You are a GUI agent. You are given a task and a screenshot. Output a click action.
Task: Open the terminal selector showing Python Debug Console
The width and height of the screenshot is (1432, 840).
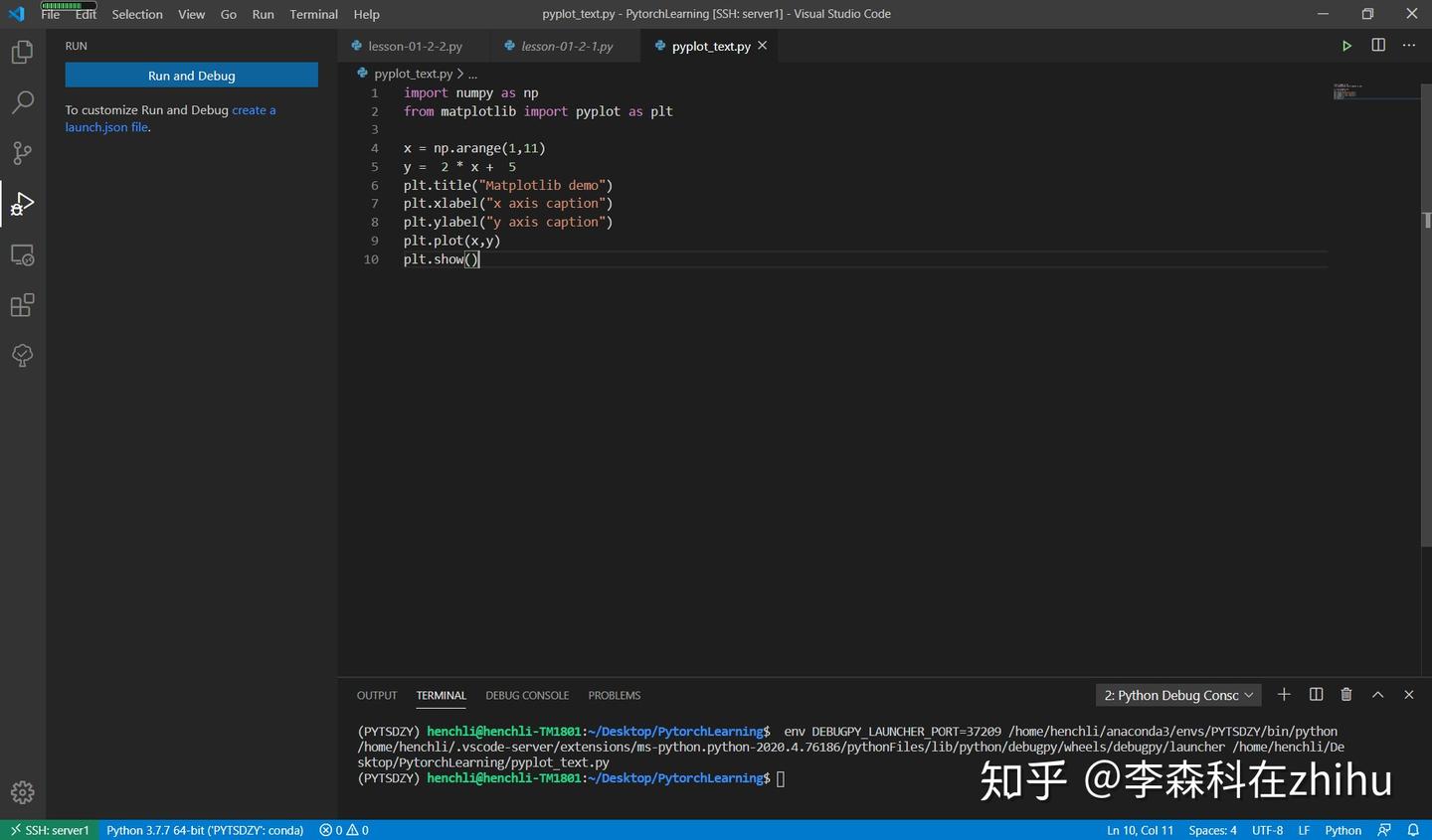pyautogui.click(x=1177, y=695)
